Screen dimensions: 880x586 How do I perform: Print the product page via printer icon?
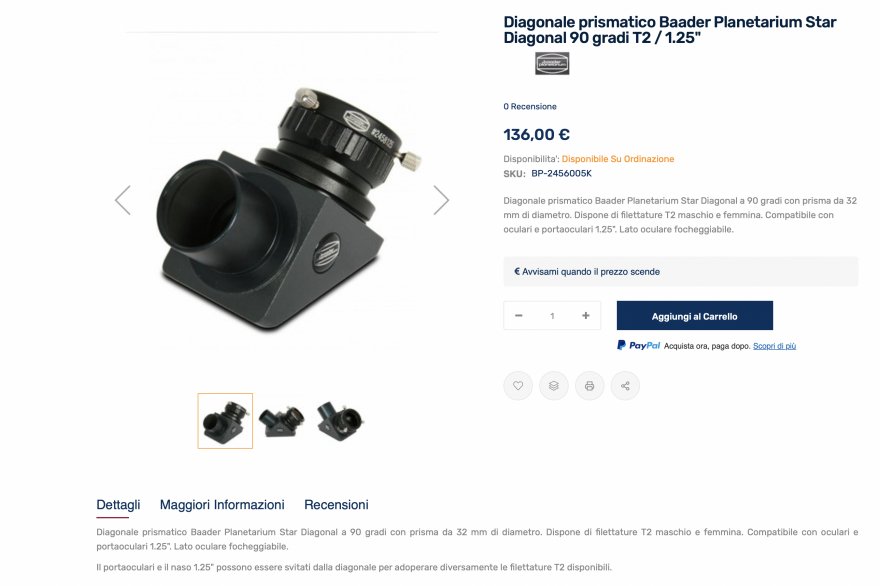[589, 386]
